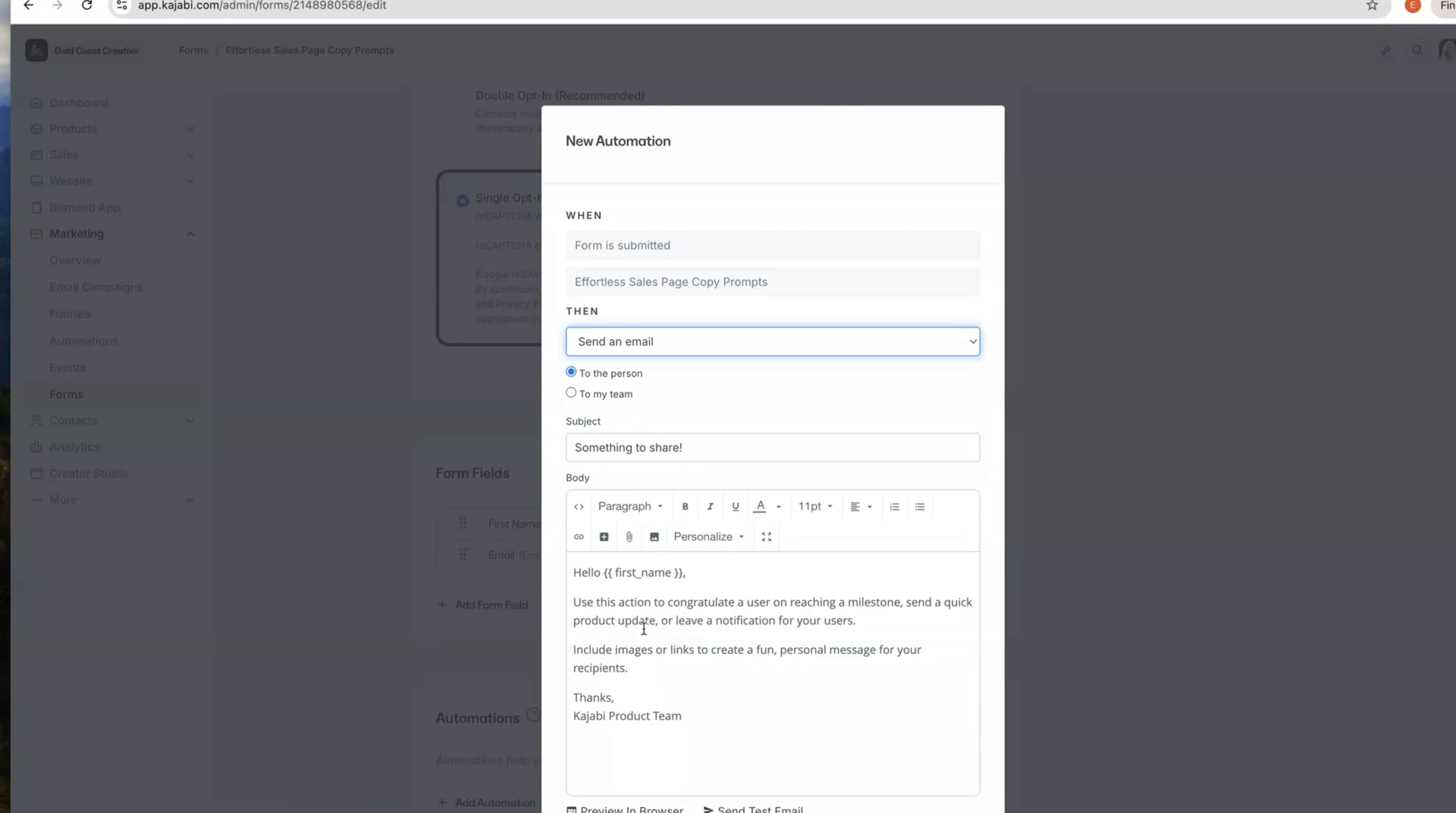Create a numbered list in the body
This screenshot has width=1456, height=813.
click(894, 506)
